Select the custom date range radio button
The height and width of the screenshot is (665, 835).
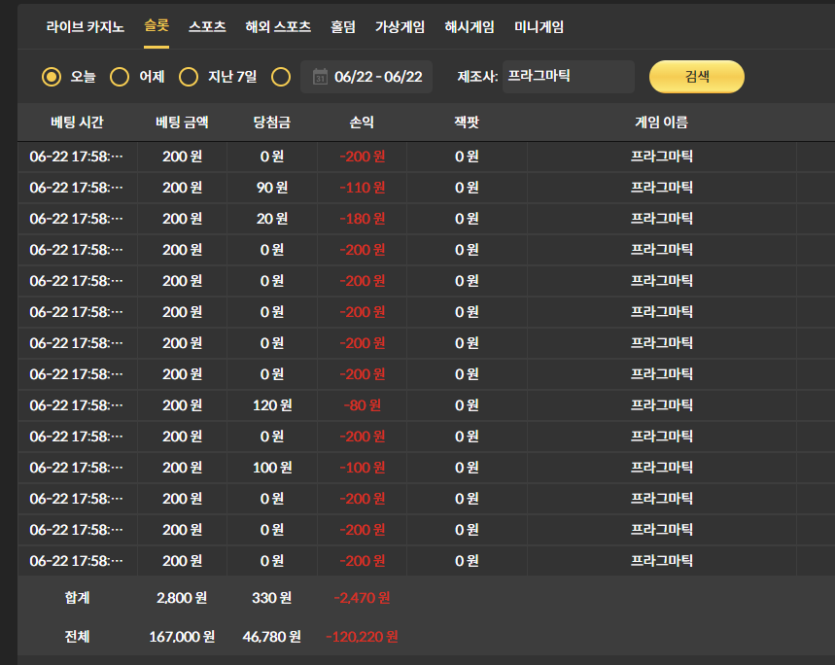pos(281,77)
